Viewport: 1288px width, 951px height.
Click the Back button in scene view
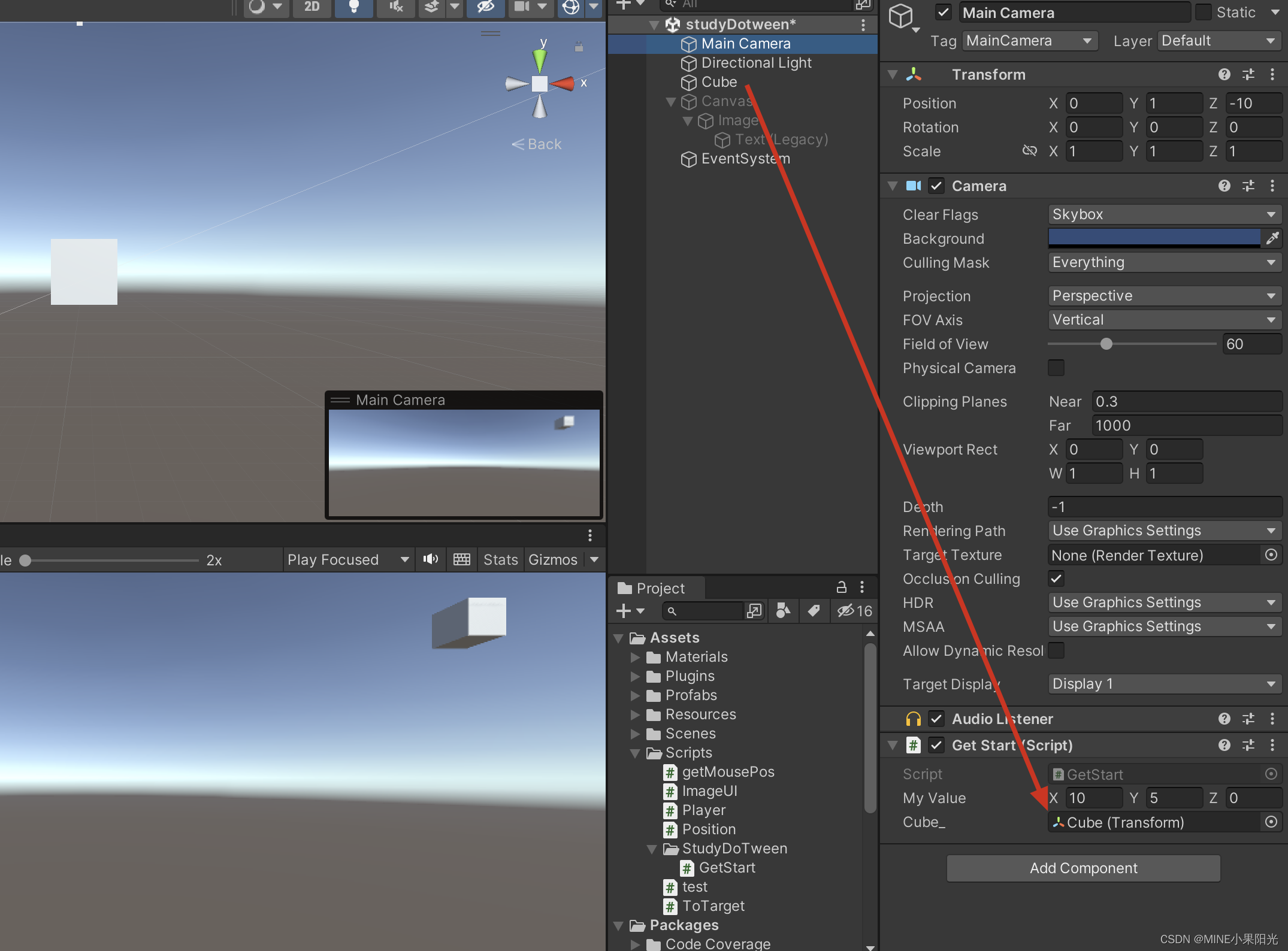[530, 144]
